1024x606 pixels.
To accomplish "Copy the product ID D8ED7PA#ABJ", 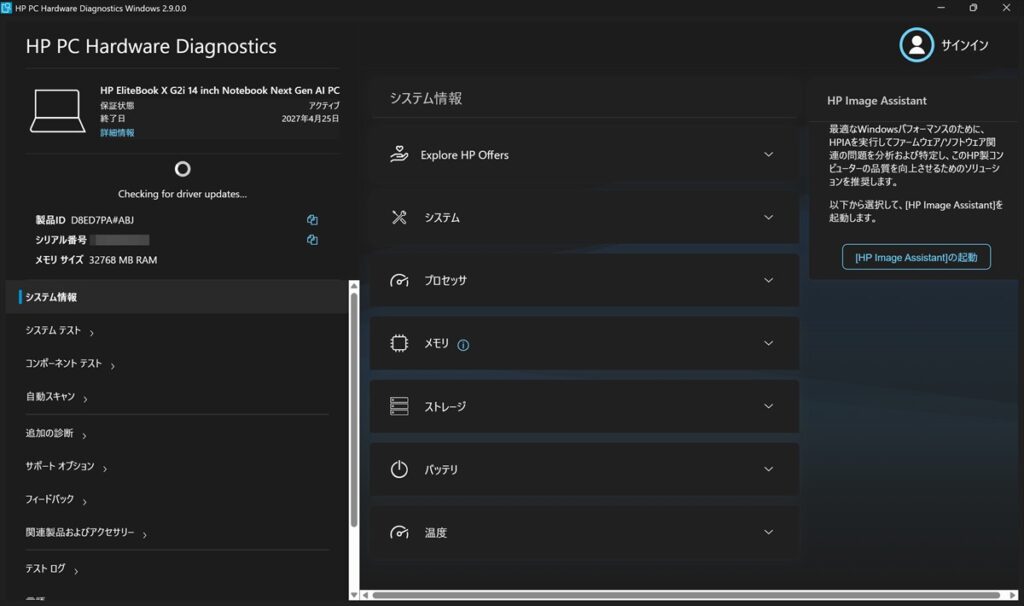I will pos(312,220).
